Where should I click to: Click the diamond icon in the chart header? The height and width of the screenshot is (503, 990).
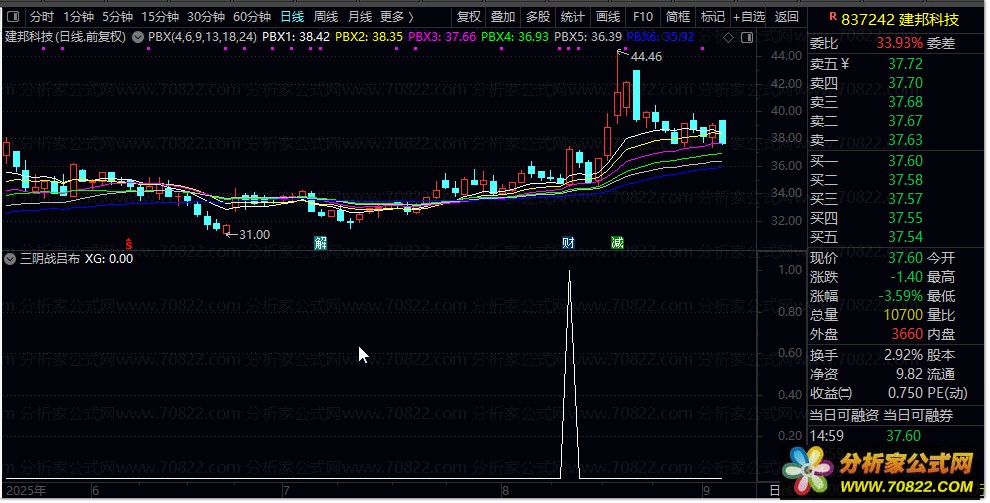[729, 38]
